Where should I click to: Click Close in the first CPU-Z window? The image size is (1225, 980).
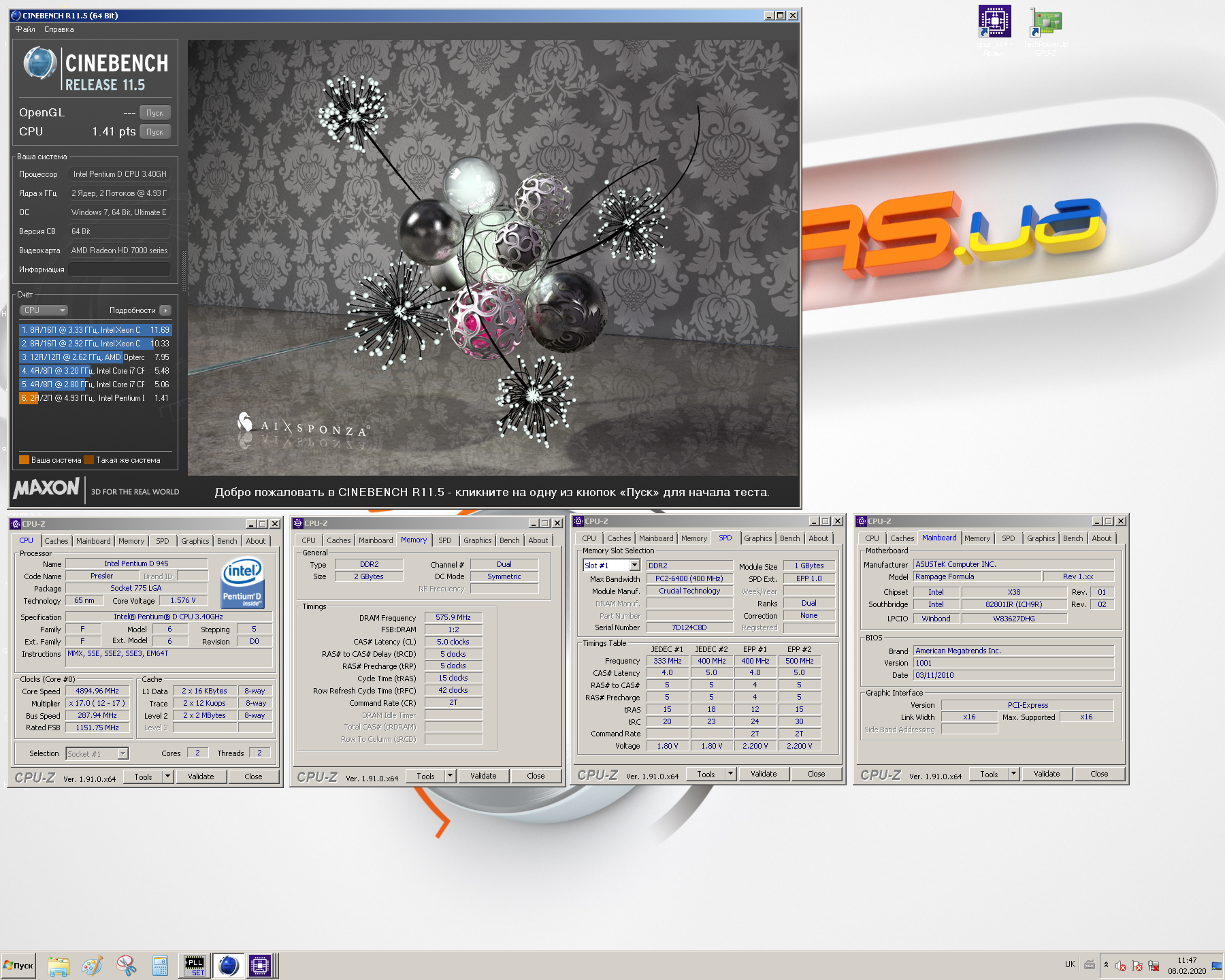(x=253, y=777)
